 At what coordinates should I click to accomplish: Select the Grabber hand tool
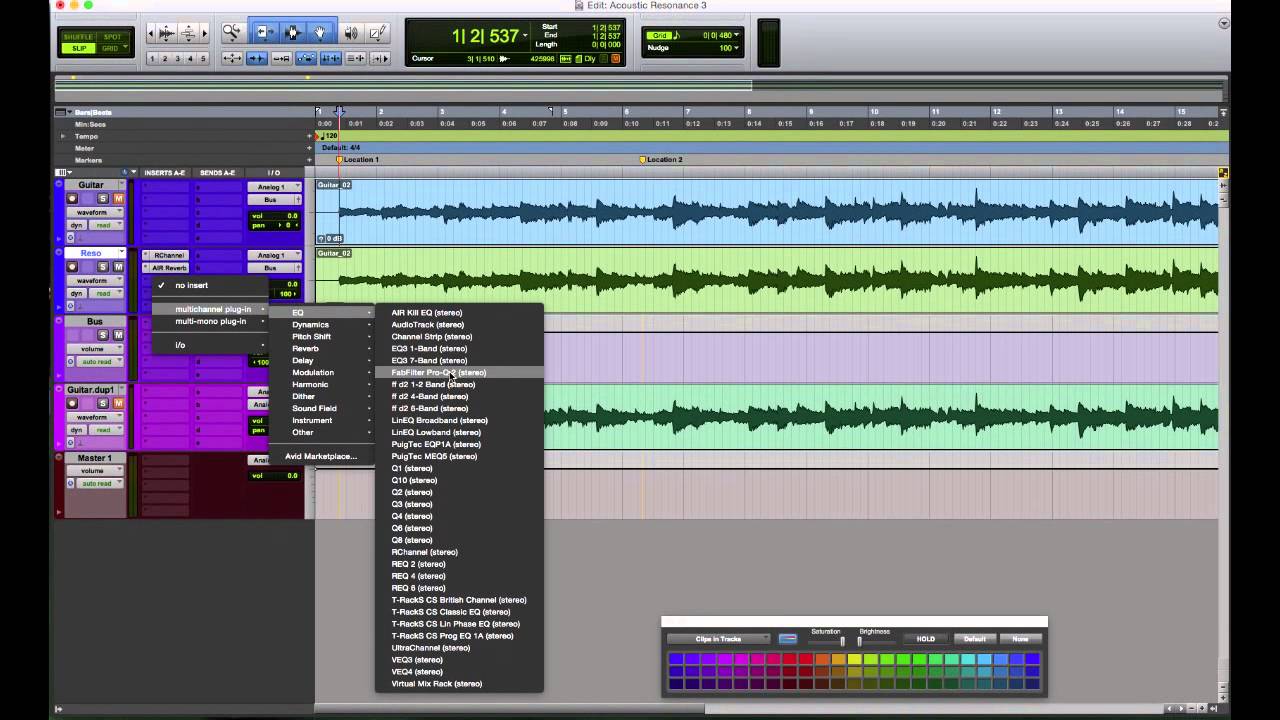(x=320, y=33)
